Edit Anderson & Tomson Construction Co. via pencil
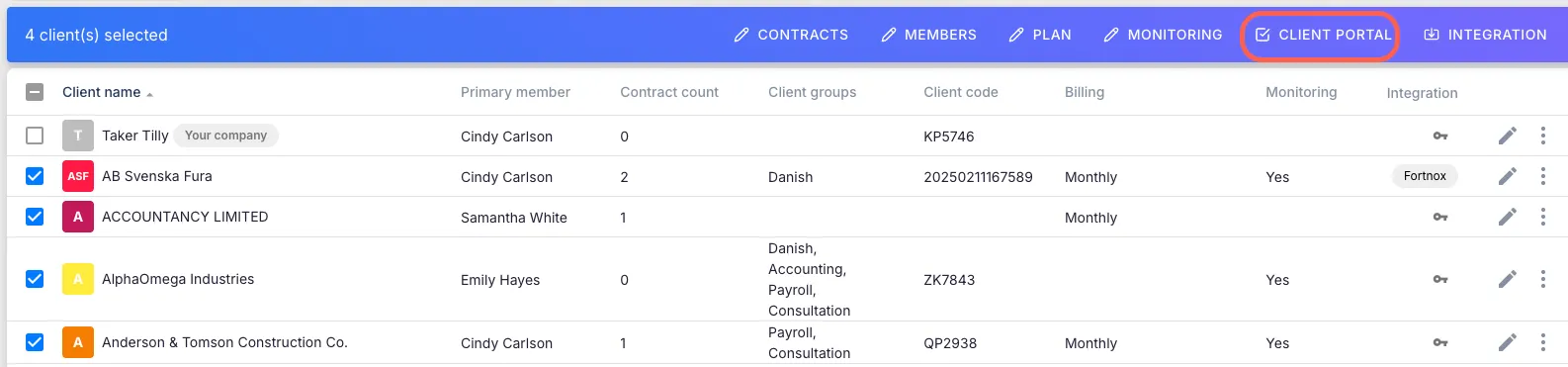1568x367 pixels. coord(1507,342)
